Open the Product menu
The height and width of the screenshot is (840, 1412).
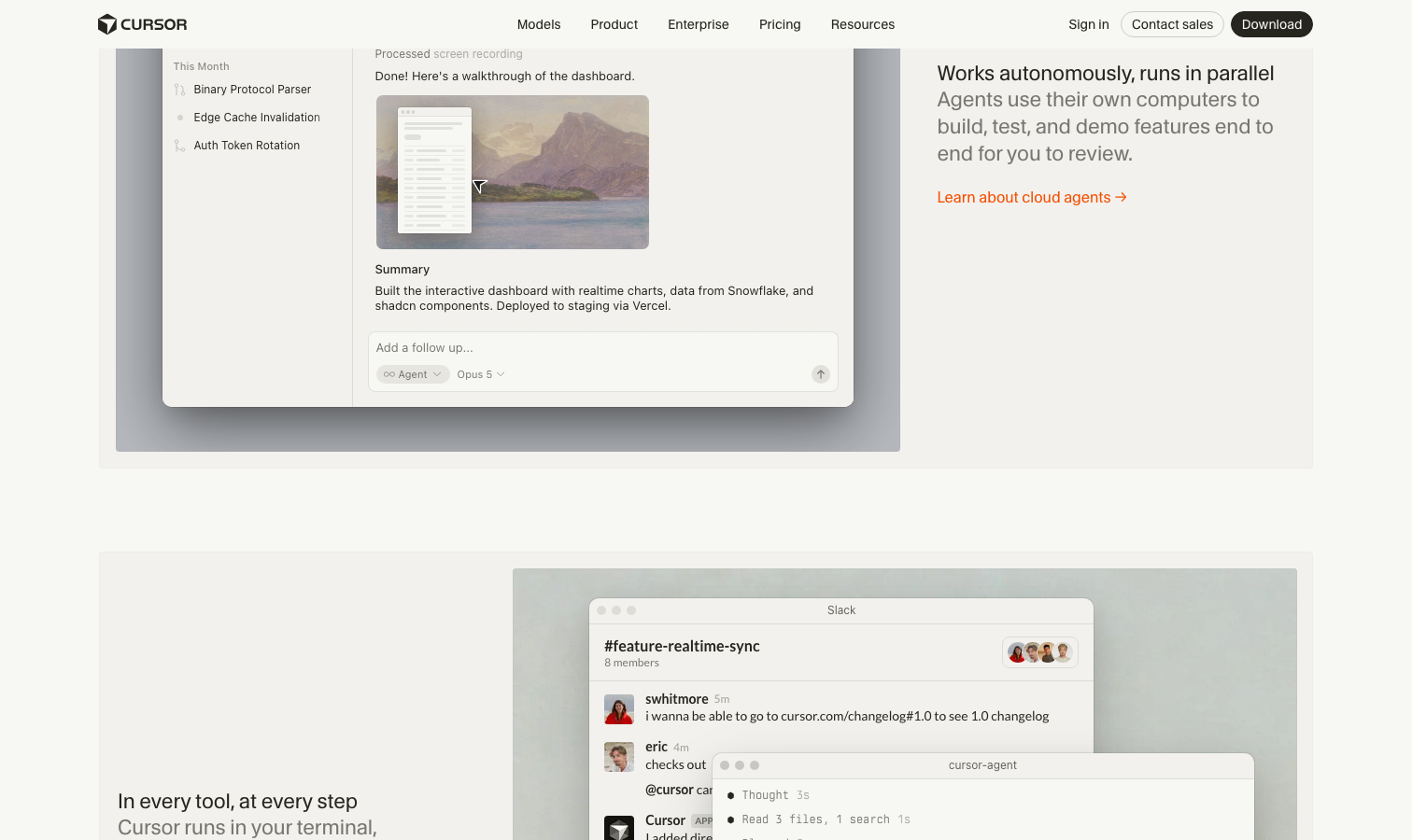(x=614, y=24)
